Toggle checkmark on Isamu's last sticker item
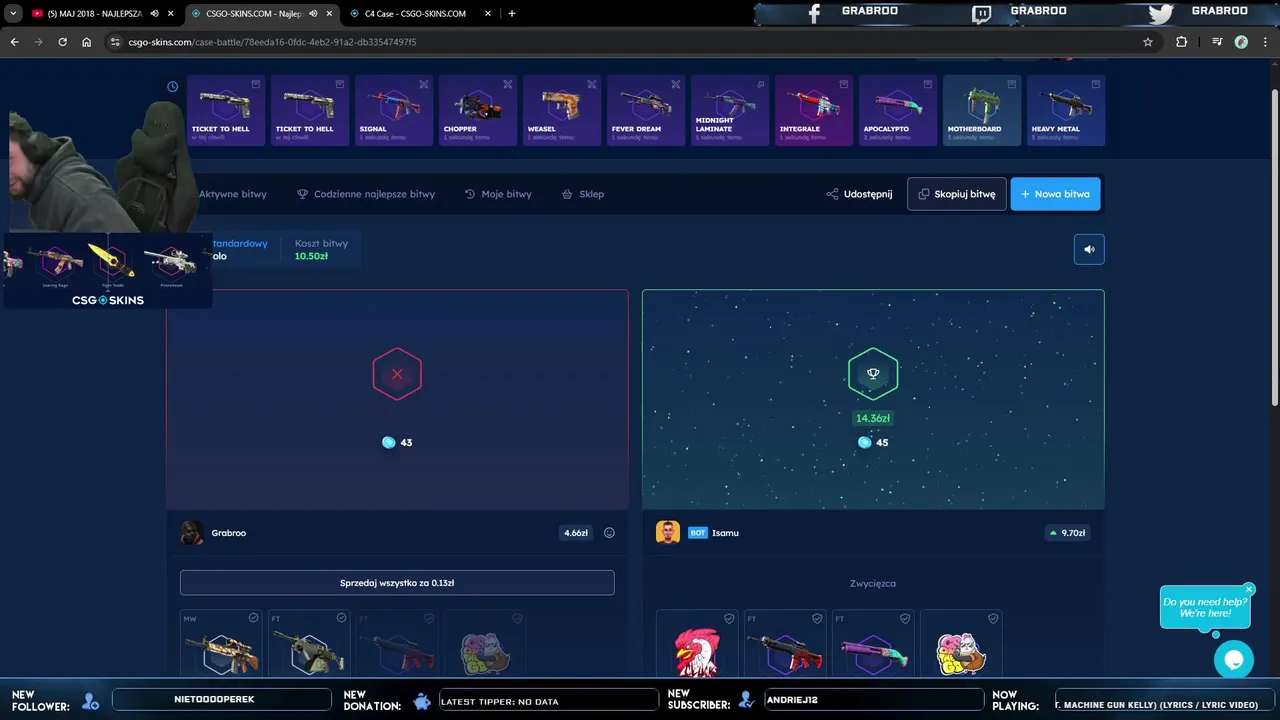The height and width of the screenshot is (720, 1280). click(993, 619)
